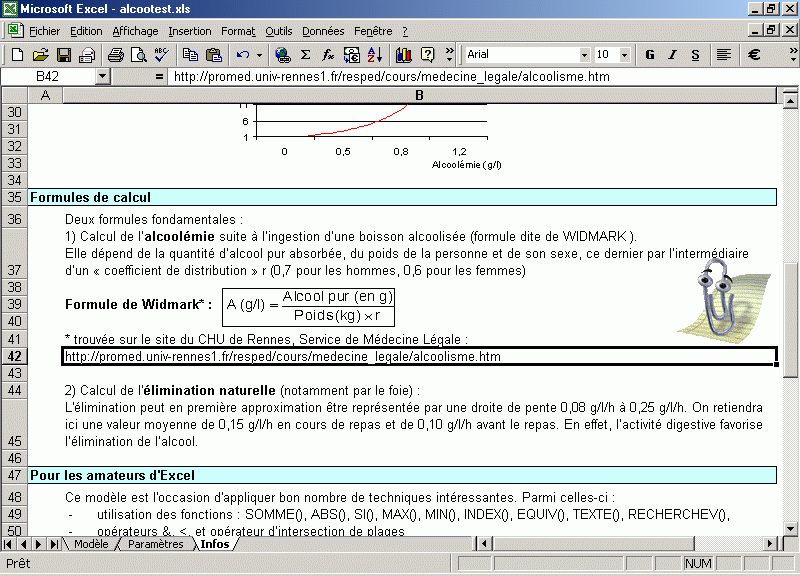Click the "Formules de calcul" heading cell
Screen dimensions: 800x576
click(403, 197)
